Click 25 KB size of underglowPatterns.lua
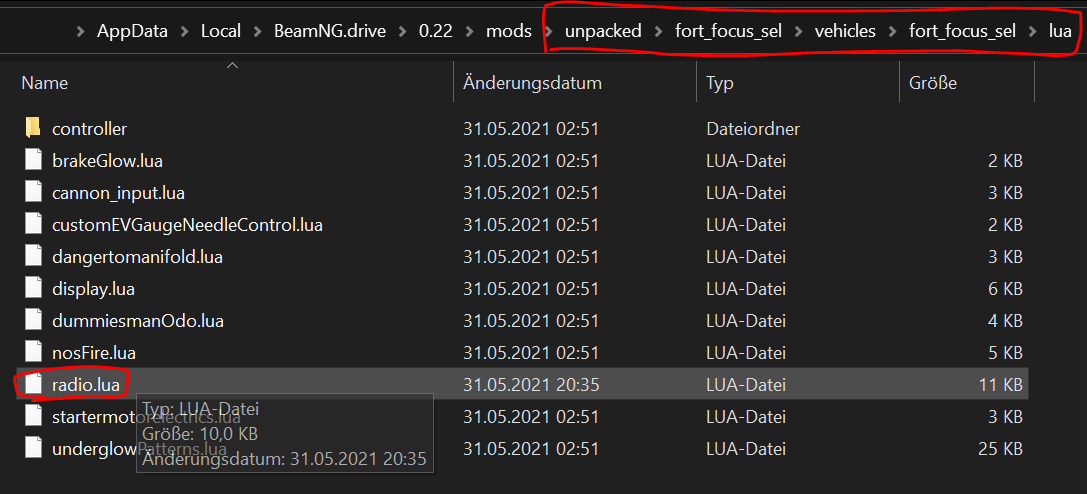1087x494 pixels. click(1000, 448)
